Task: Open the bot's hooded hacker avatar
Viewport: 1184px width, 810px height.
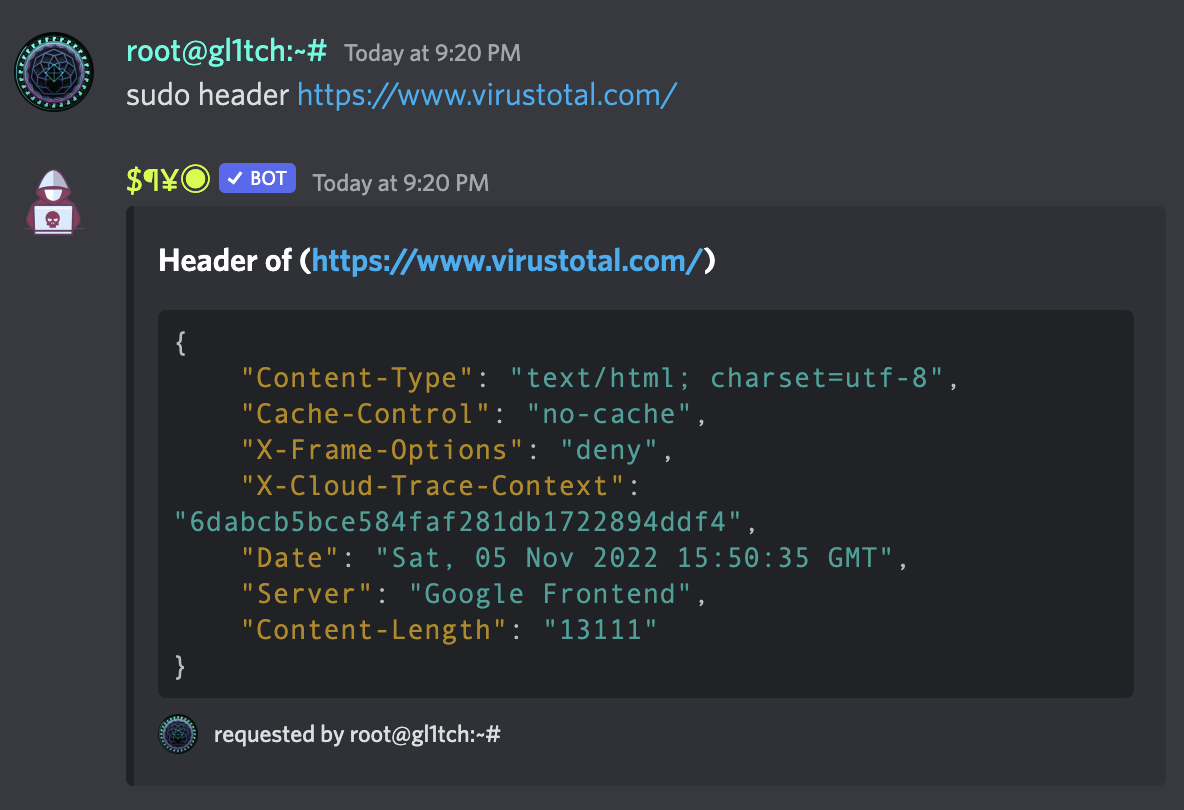Action: pyautogui.click(x=54, y=203)
